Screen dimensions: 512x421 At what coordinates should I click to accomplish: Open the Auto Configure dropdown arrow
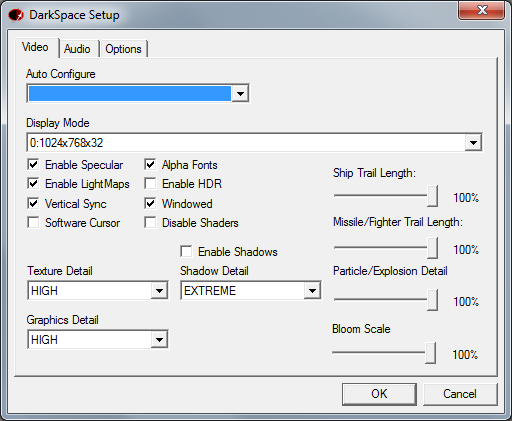240,94
